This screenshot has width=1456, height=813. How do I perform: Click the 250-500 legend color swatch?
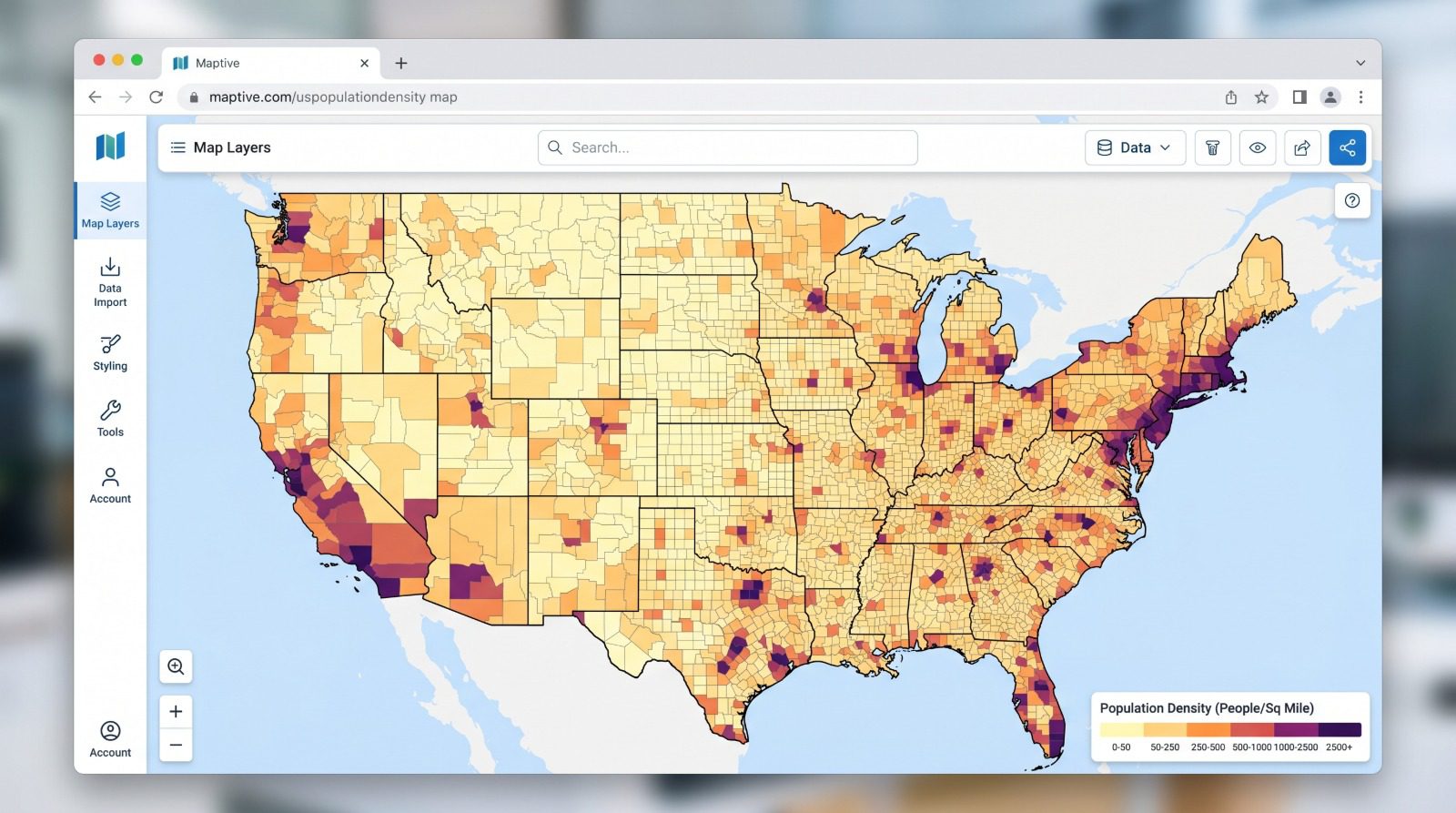pos(1208,729)
